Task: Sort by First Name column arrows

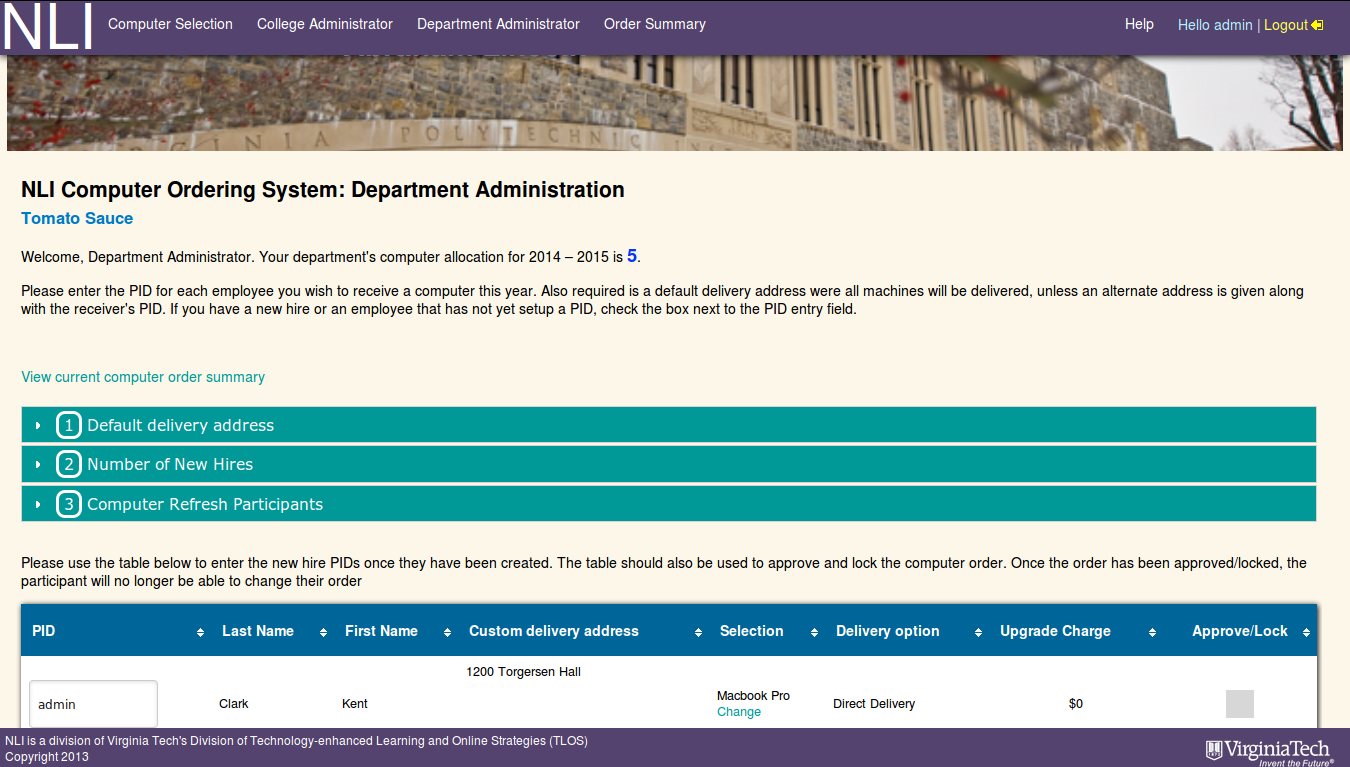Action: coord(447,632)
